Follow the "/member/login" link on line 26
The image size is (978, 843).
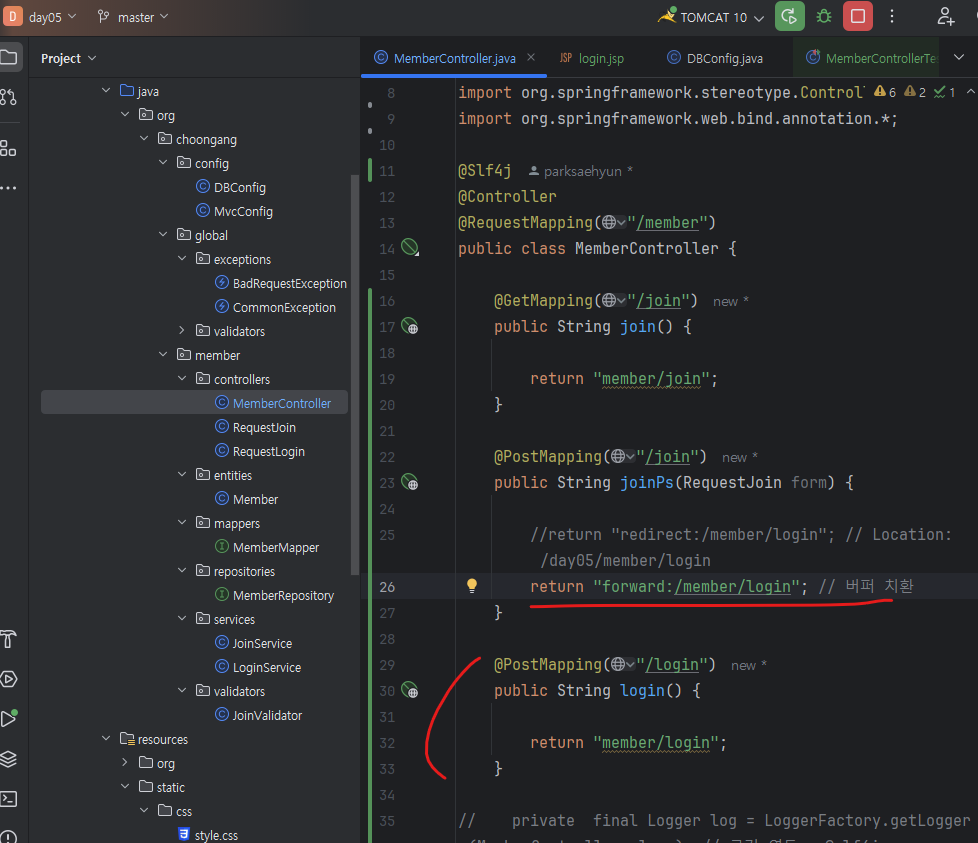coord(732,586)
